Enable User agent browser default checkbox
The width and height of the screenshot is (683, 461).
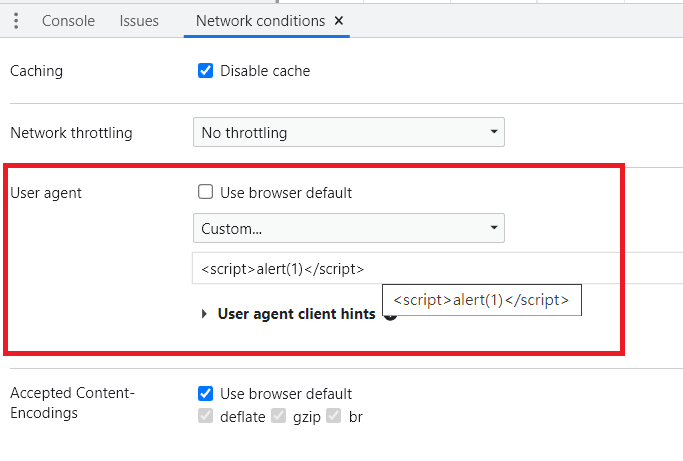pos(206,192)
